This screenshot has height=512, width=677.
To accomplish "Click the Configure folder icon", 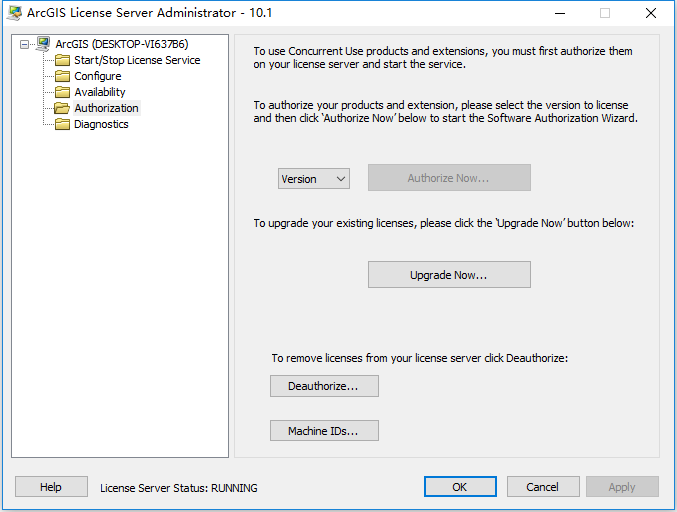I will pos(62,76).
